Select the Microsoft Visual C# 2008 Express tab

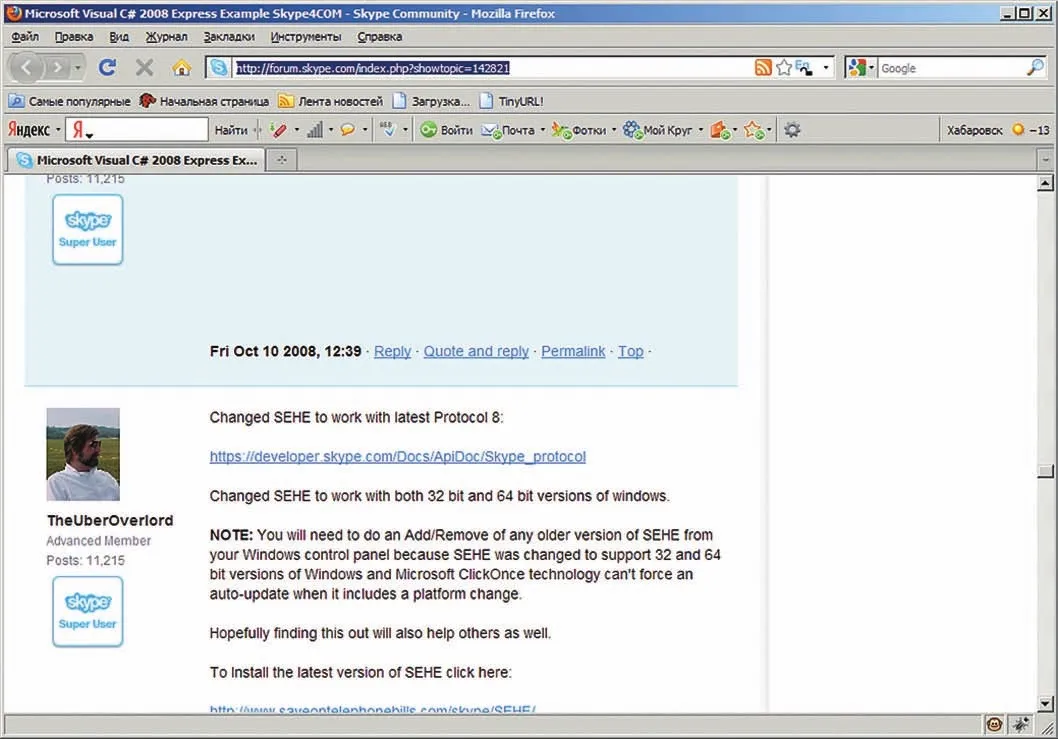(137, 160)
